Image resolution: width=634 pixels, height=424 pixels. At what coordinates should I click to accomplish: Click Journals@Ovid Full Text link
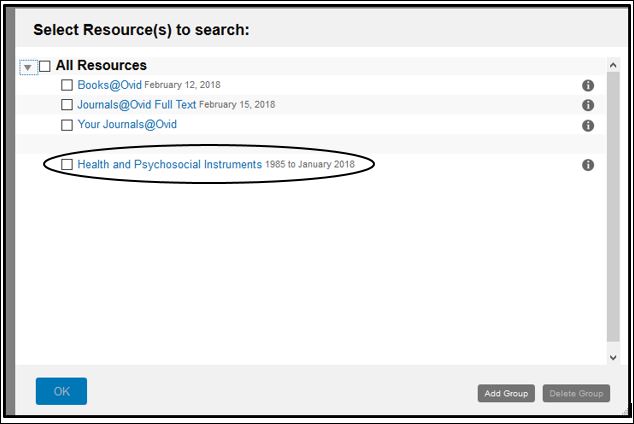click(136, 105)
